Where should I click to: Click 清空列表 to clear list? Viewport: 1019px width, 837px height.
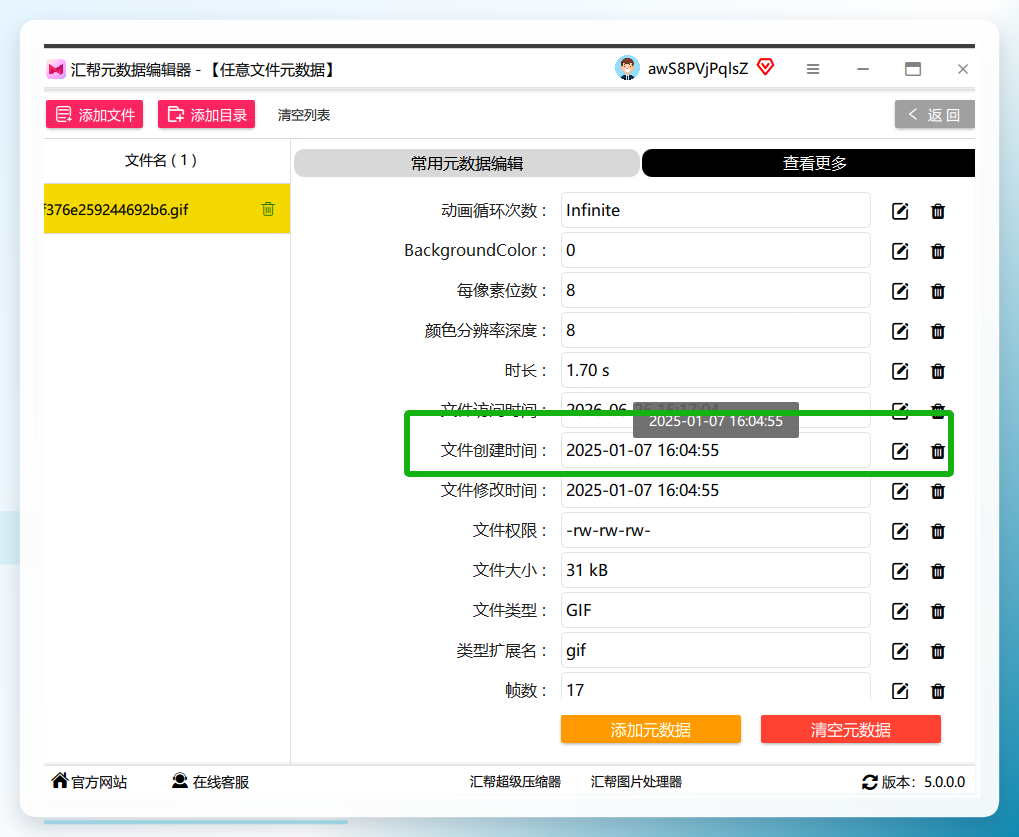point(303,115)
